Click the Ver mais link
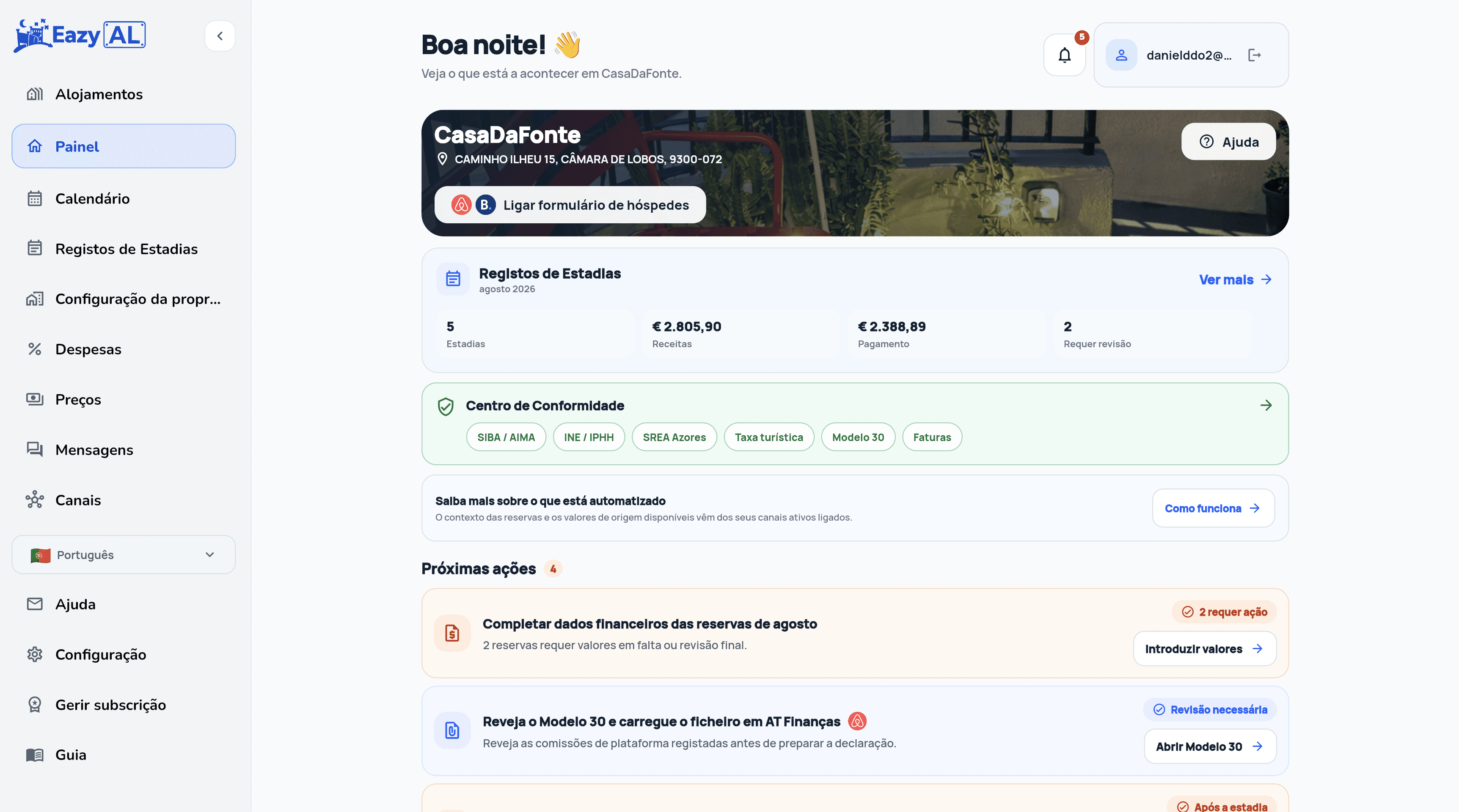This screenshot has height=812, width=1459. (1236, 280)
